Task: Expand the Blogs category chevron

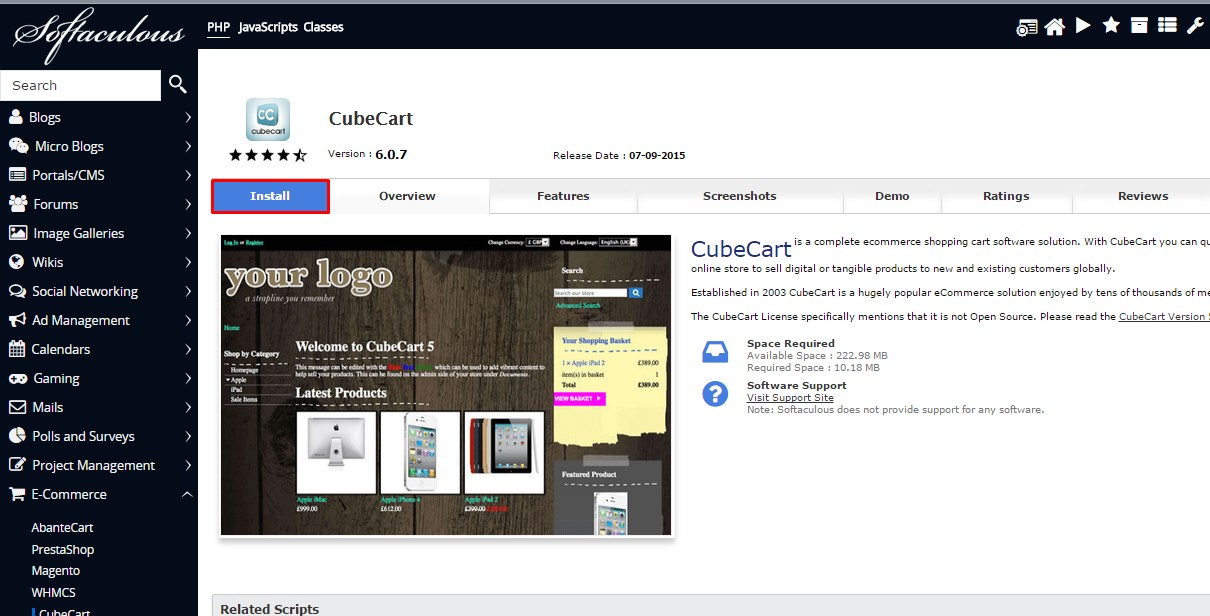Action: tap(188, 117)
